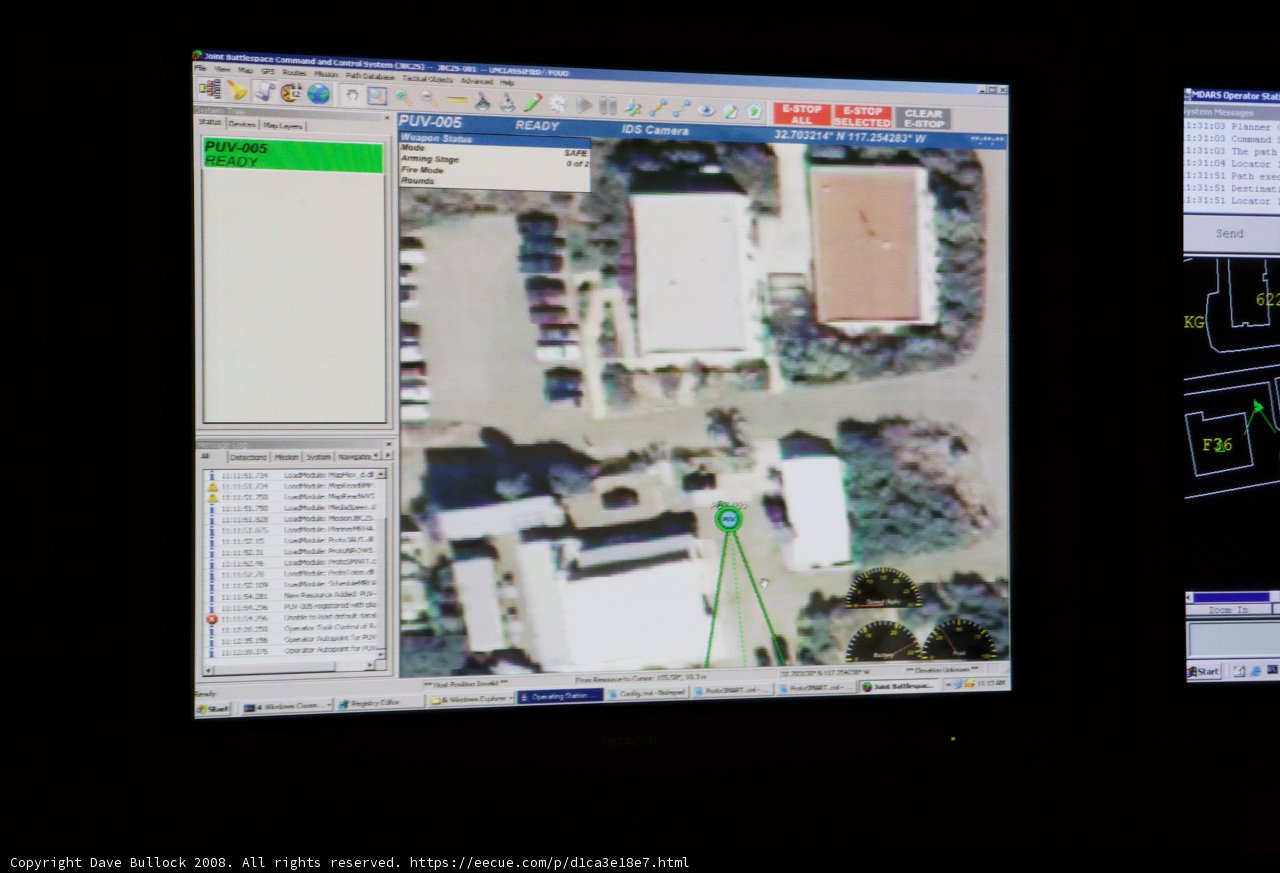Select PUV-005 READY in status list
1280x873 pixels.
(x=294, y=155)
